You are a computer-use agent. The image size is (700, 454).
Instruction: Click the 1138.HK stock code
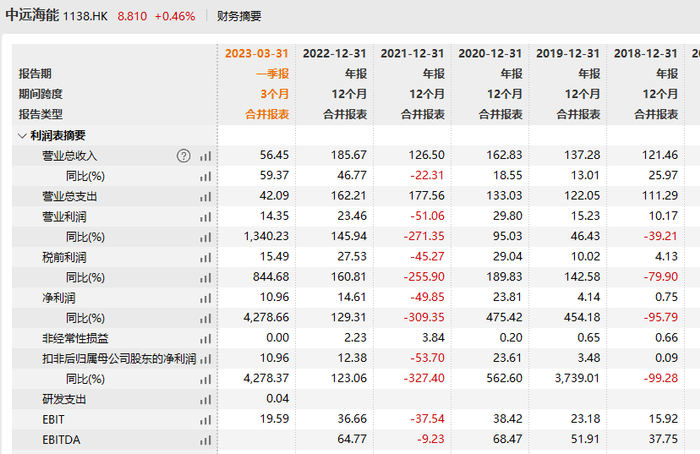click(x=85, y=17)
